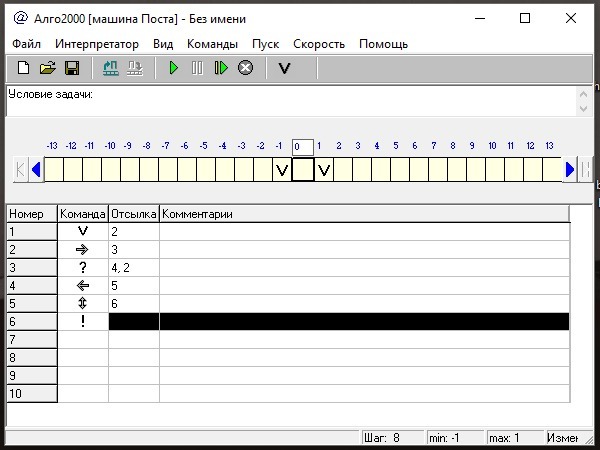Select the ? command in row 3
600x450 pixels.
pyautogui.click(x=83, y=267)
